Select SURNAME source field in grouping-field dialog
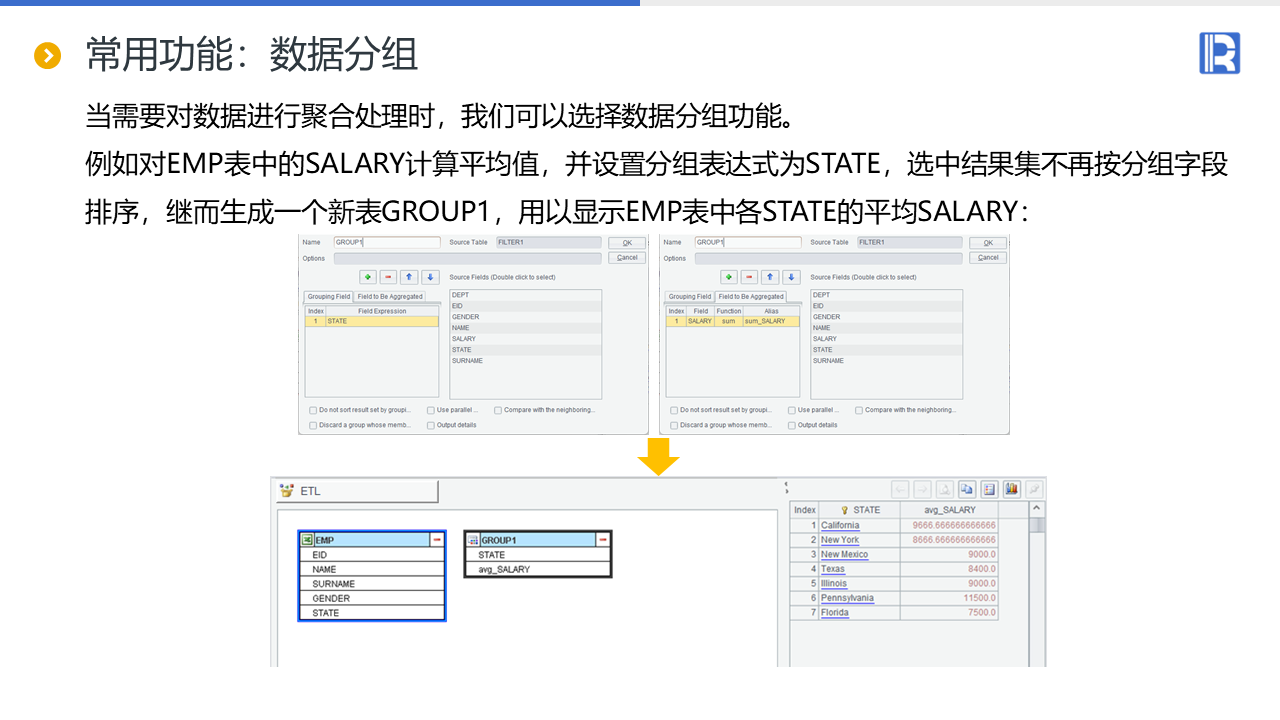The width and height of the screenshot is (1280, 720). 526,361
